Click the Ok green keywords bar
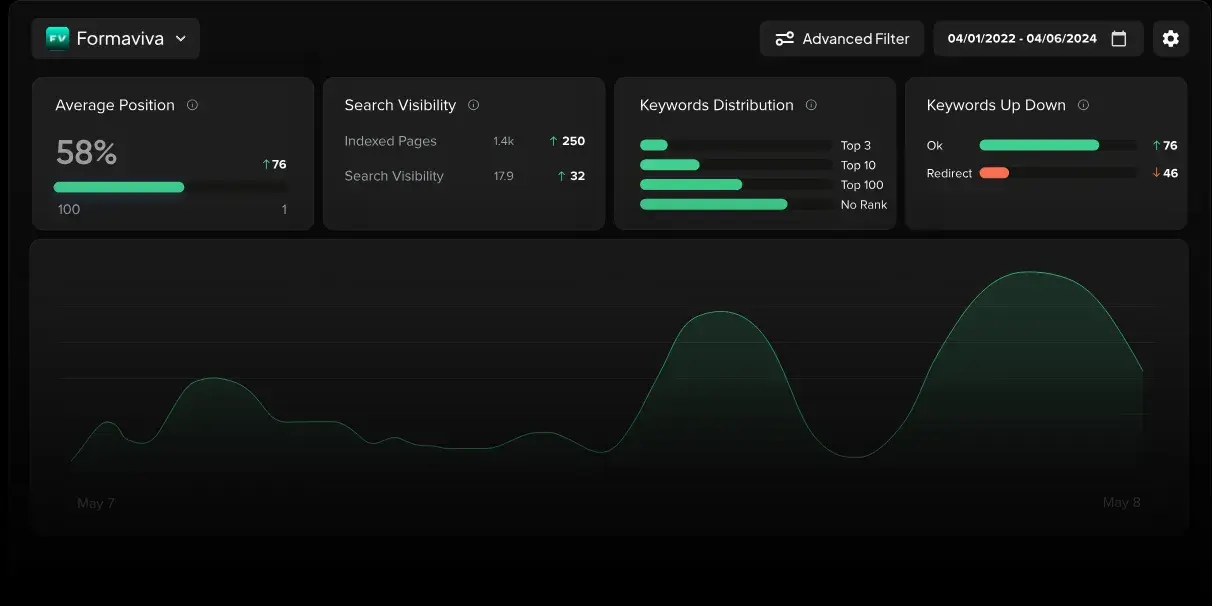Image resolution: width=1212 pixels, height=606 pixels. pos(1039,145)
